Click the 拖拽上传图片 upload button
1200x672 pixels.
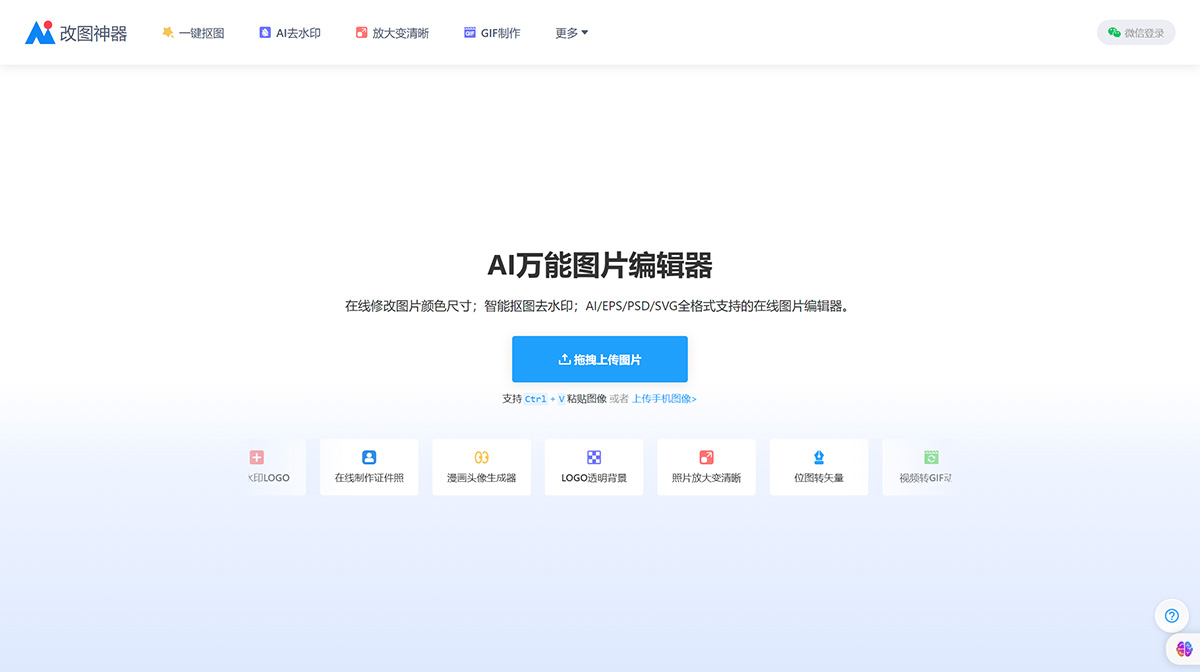[599, 359]
